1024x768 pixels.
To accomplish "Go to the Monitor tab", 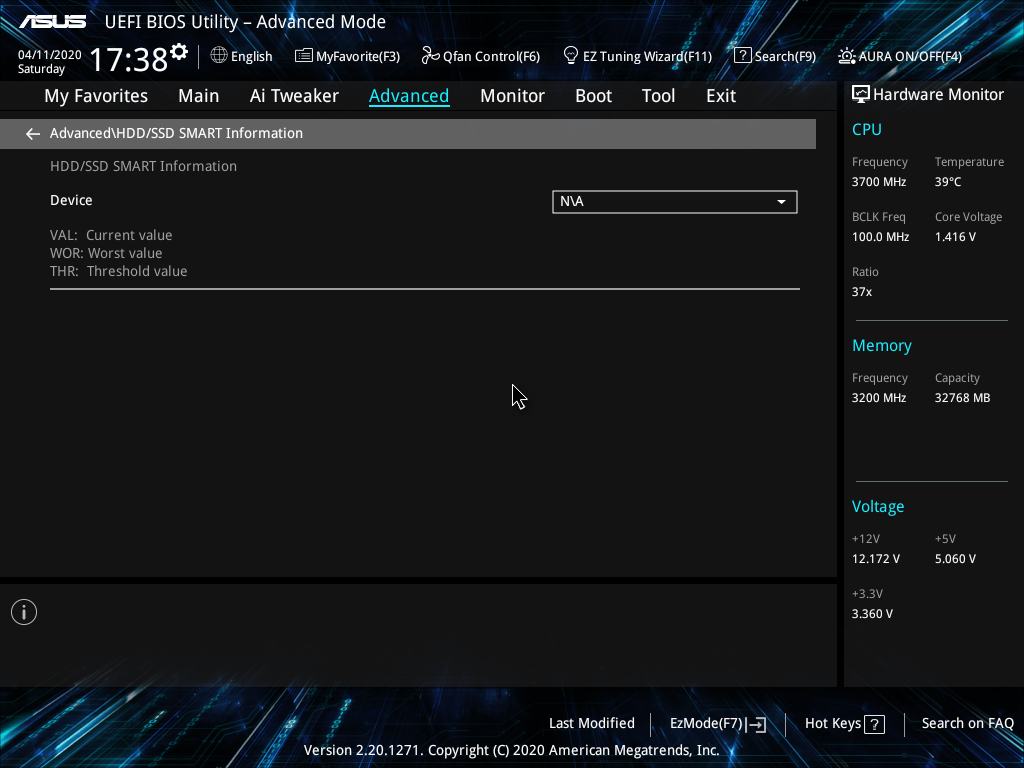I will pos(512,96).
